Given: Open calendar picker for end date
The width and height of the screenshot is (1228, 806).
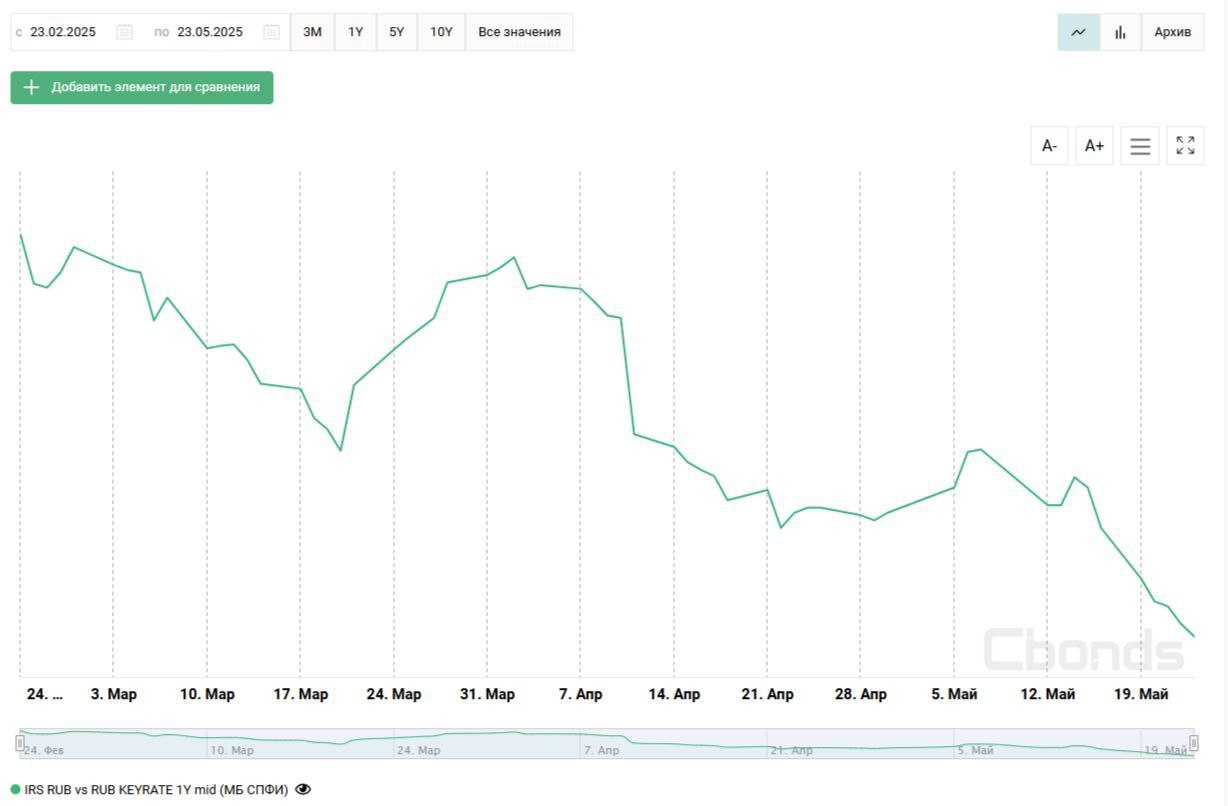Looking at the screenshot, I should [x=271, y=32].
